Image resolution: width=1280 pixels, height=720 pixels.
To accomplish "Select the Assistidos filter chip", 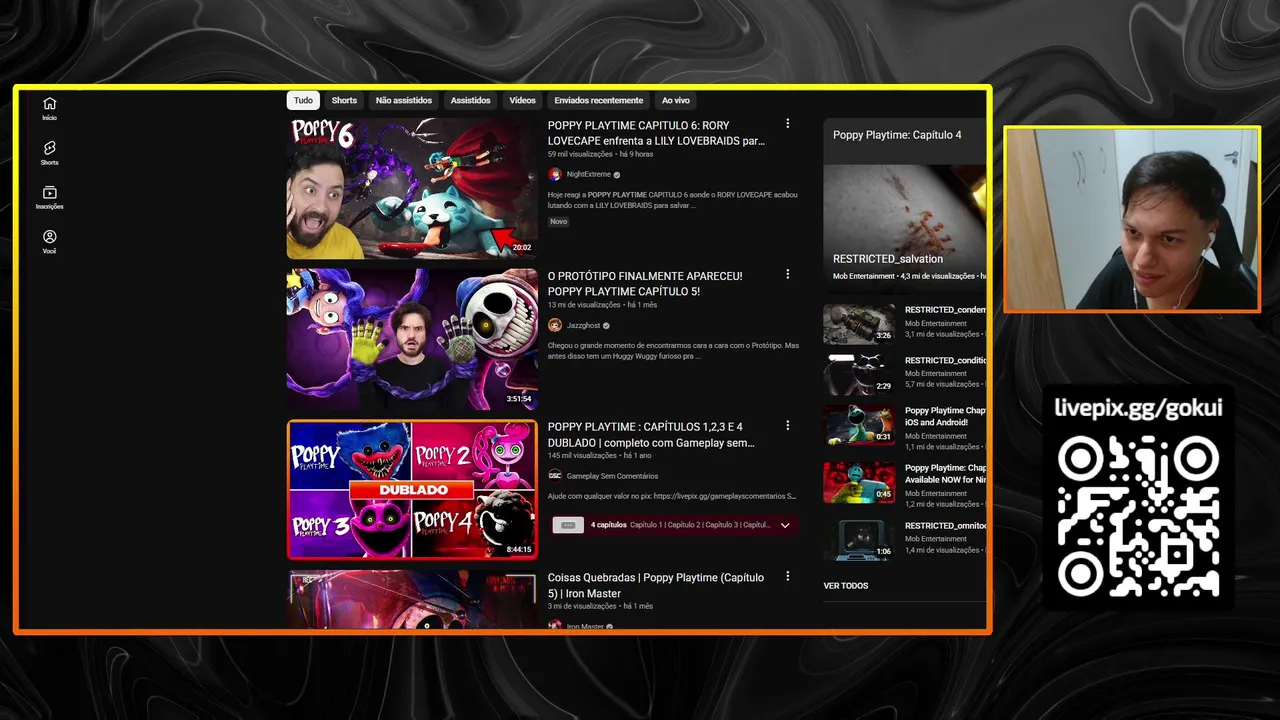I will pos(470,100).
